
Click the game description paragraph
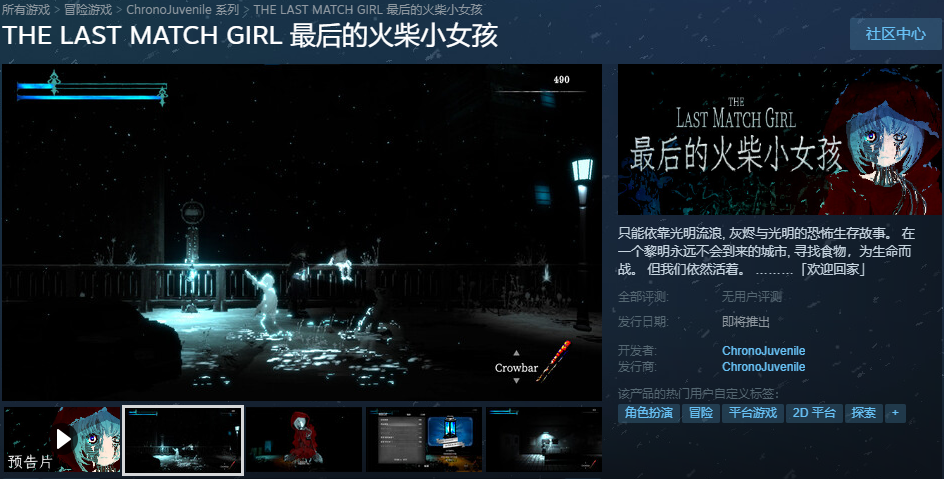(766, 252)
